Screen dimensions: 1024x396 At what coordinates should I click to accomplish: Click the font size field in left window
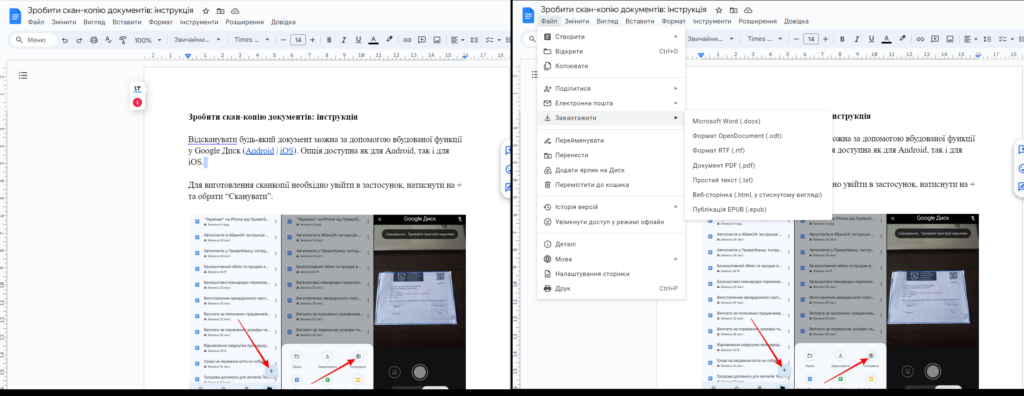point(298,40)
